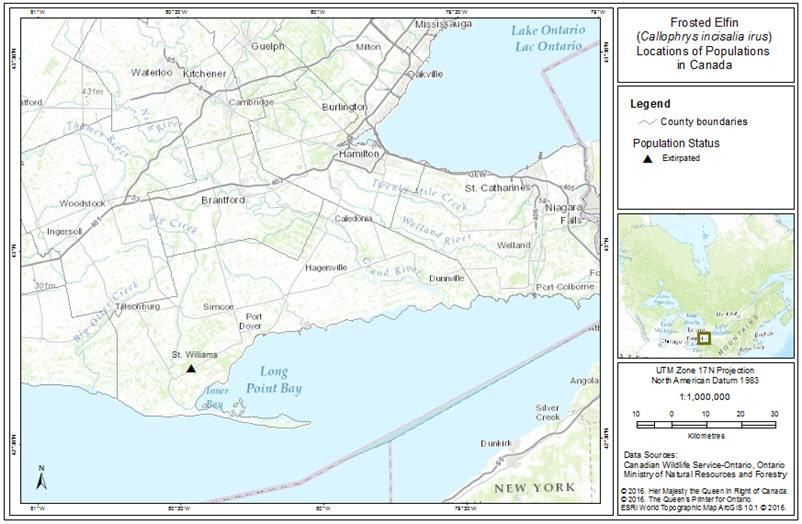Click the Extirpated triangle symbol in the legend
Screen dimensions: 802x524
647,159
